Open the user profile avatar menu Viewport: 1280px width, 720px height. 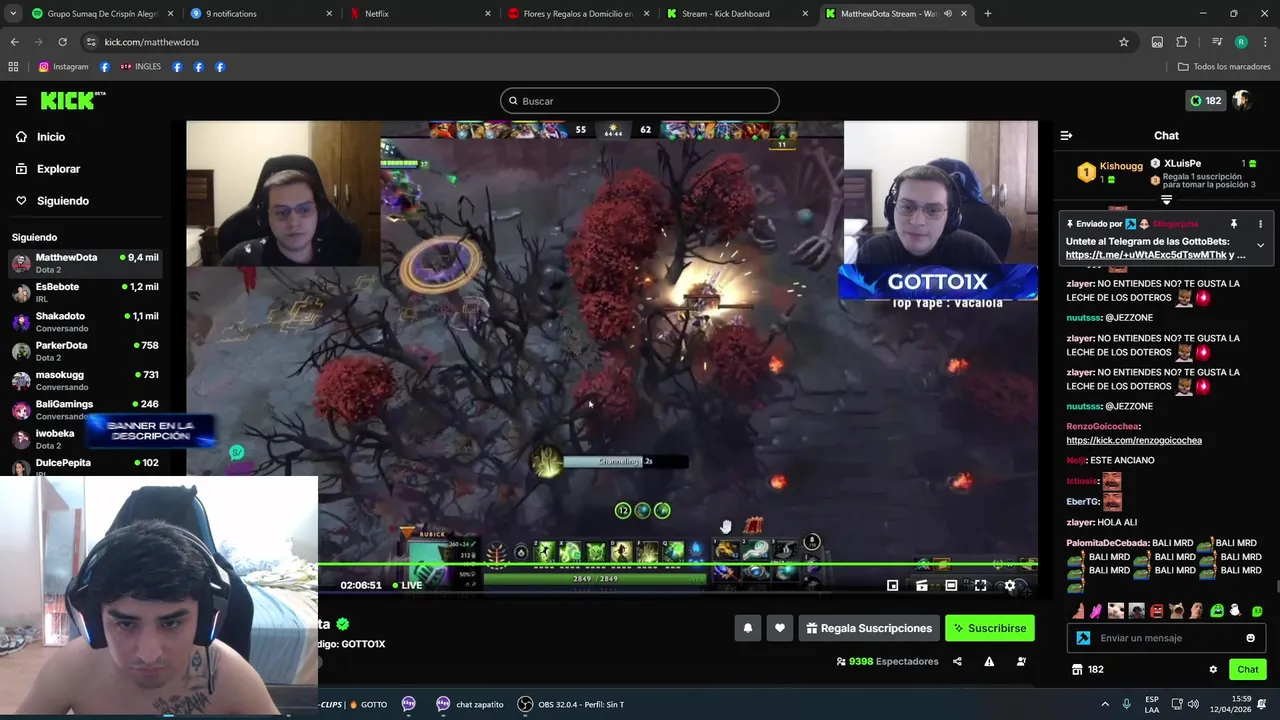(1242, 100)
